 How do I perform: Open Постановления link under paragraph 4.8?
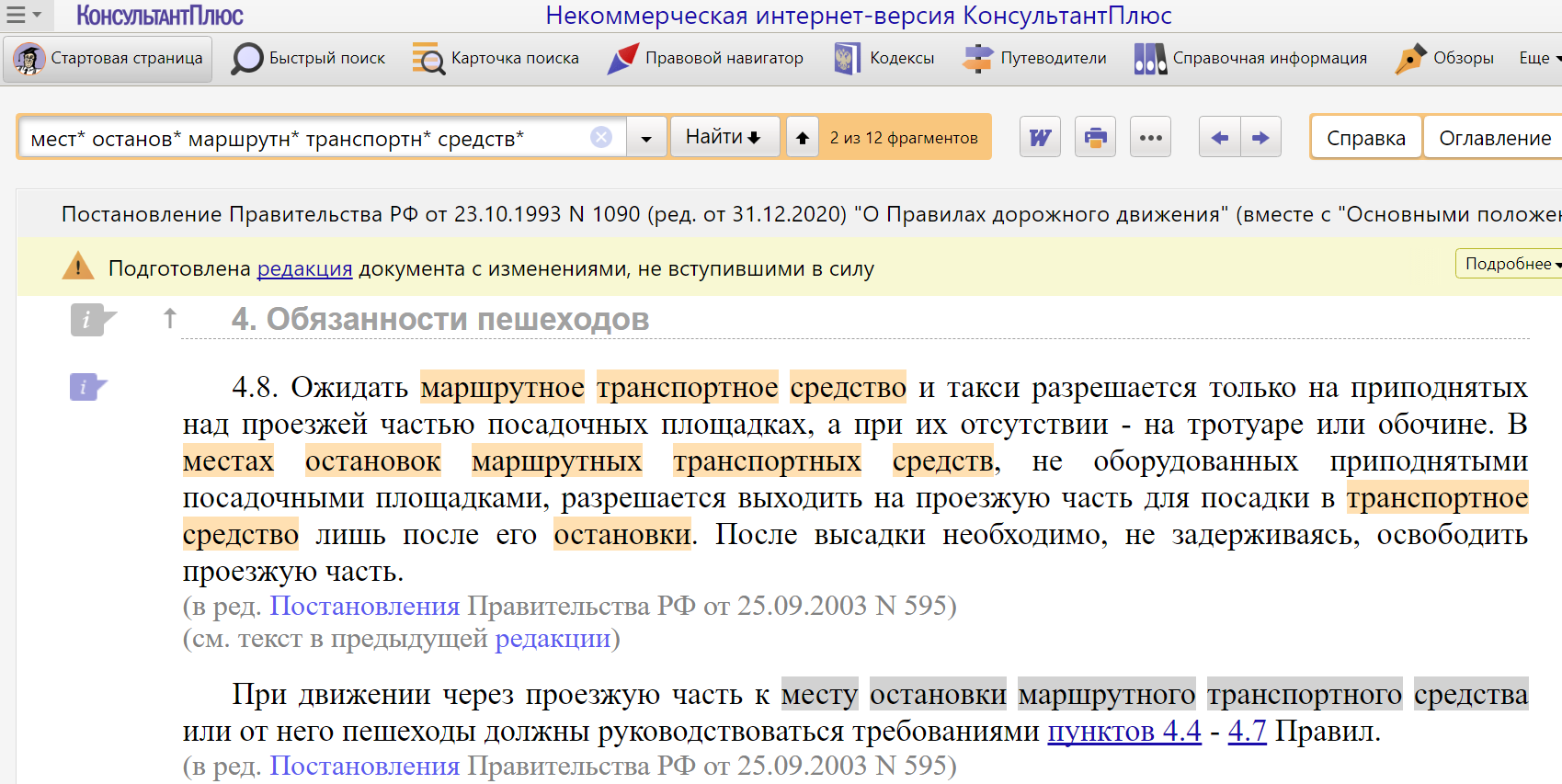(364, 606)
